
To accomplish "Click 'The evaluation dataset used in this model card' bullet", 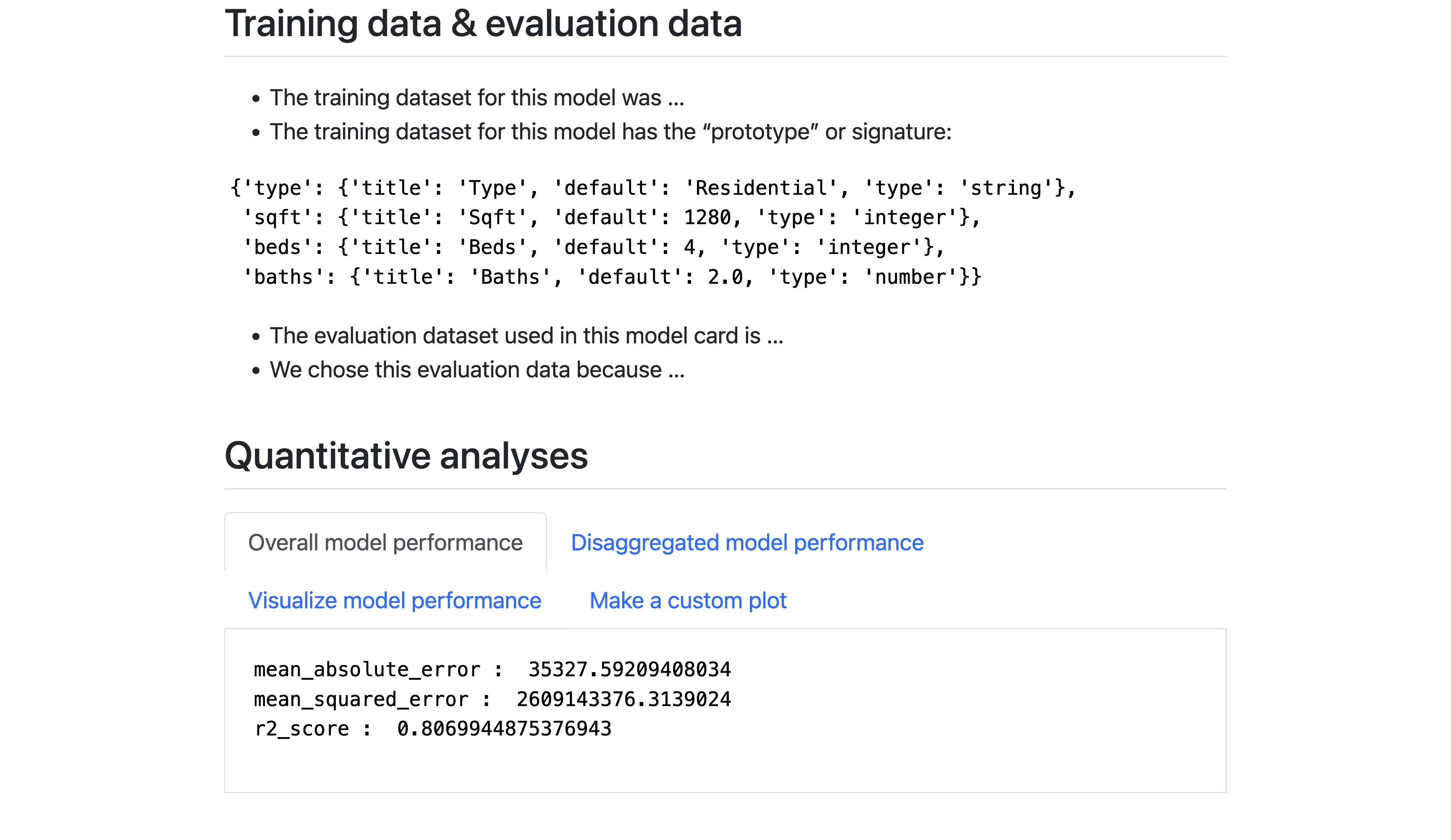I will point(526,336).
